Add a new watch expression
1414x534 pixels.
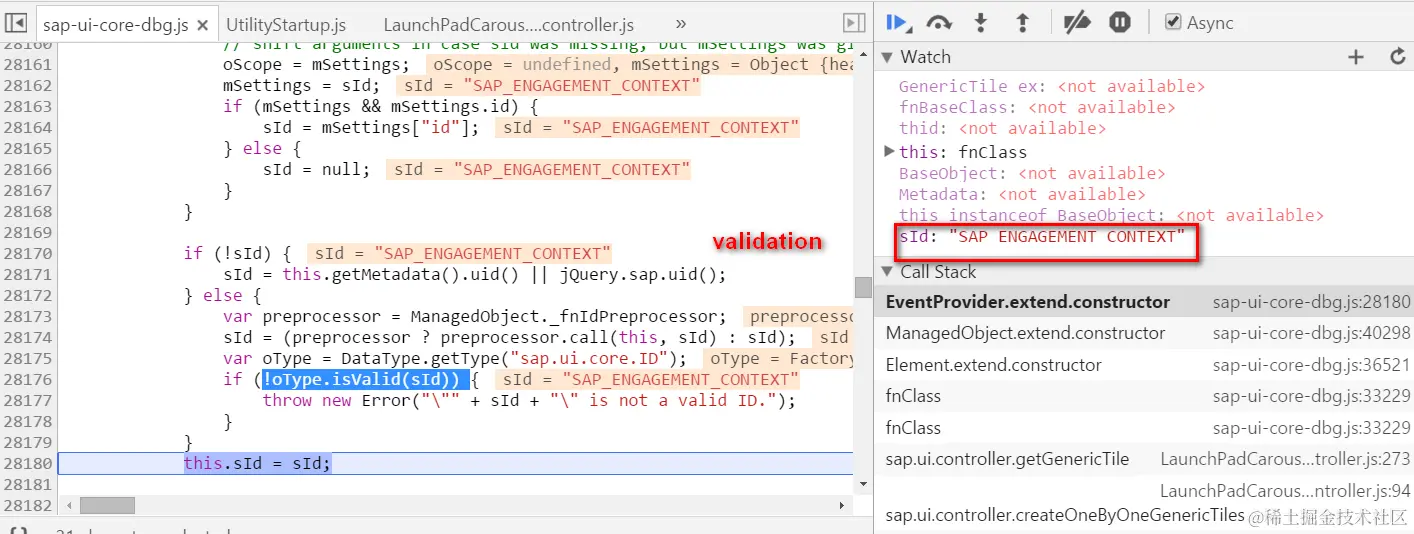[x=1356, y=57]
